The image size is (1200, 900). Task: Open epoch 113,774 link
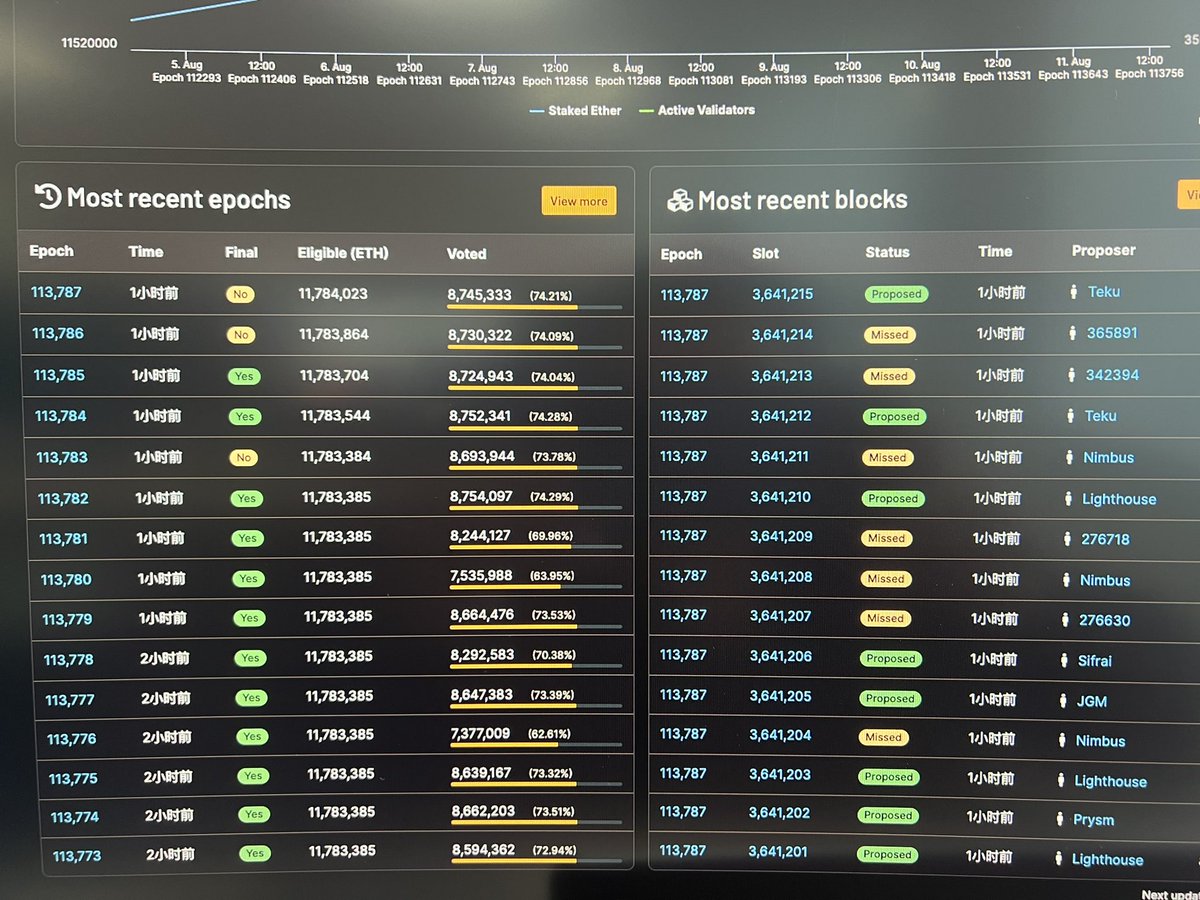pyautogui.click(x=75, y=817)
